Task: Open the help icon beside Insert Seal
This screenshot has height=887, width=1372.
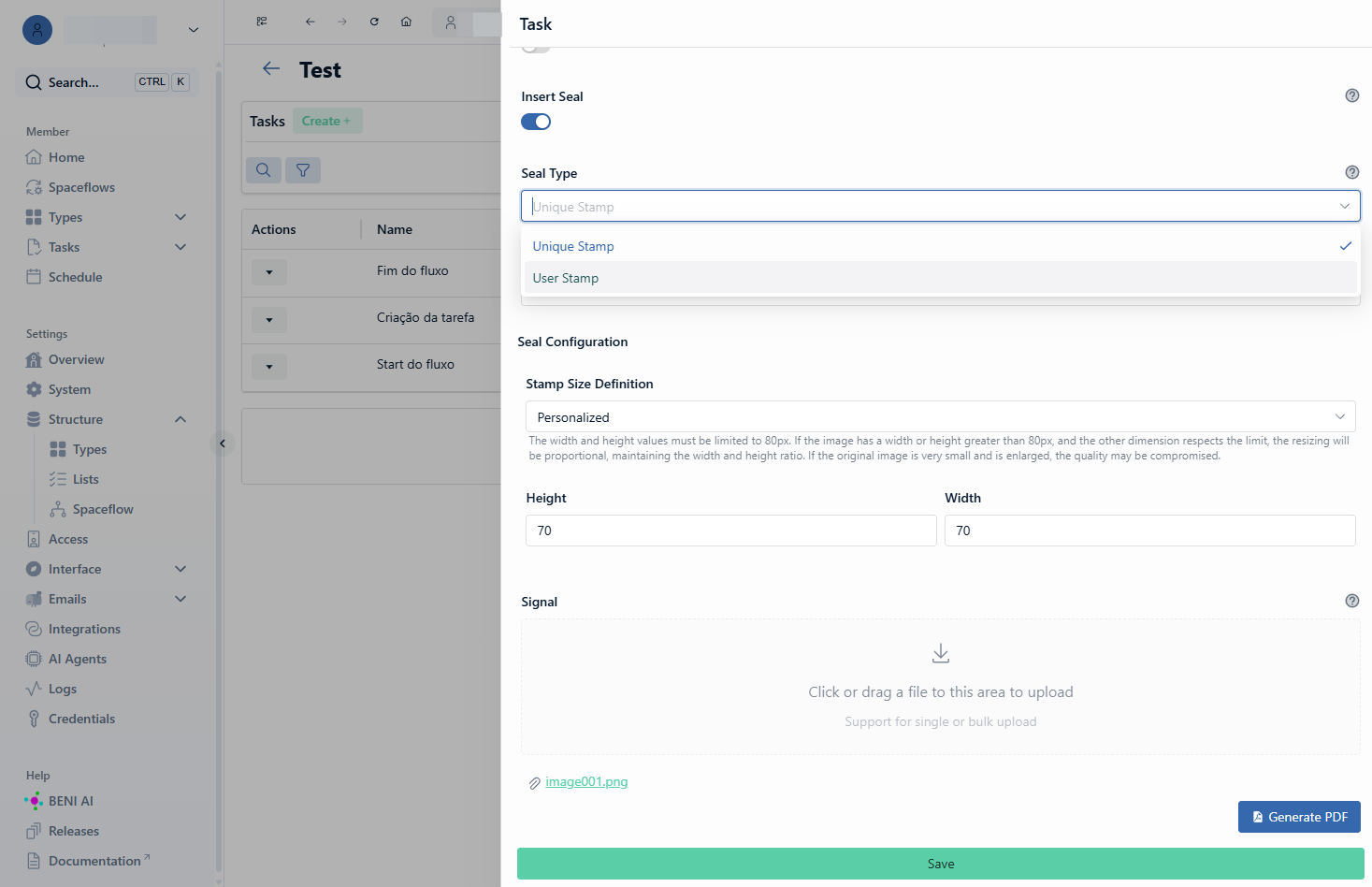Action: [1352, 95]
